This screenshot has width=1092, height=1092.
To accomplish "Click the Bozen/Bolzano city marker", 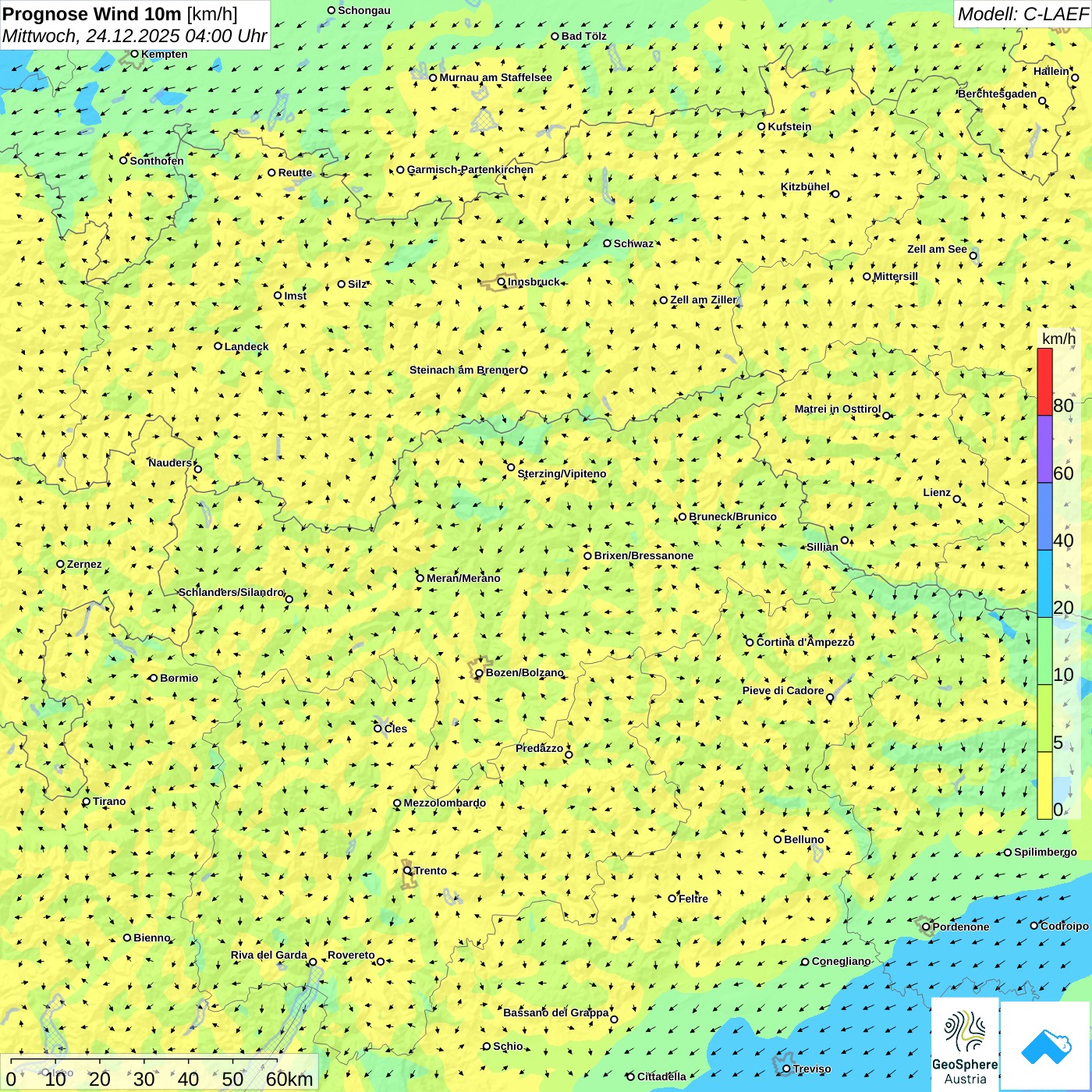I will [x=480, y=673].
